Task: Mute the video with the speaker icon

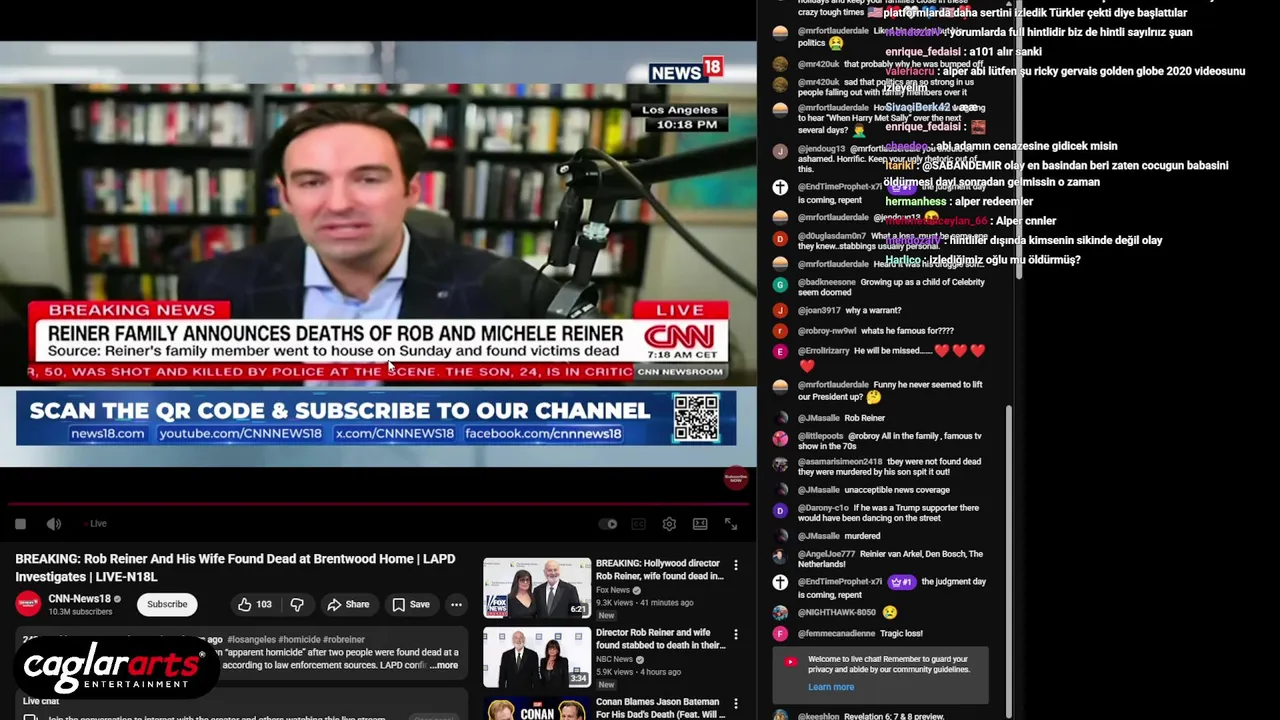Action: tap(54, 524)
